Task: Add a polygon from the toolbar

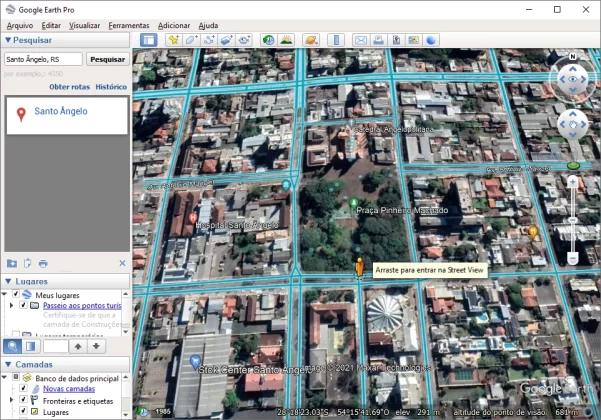Action: pos(191,40)
